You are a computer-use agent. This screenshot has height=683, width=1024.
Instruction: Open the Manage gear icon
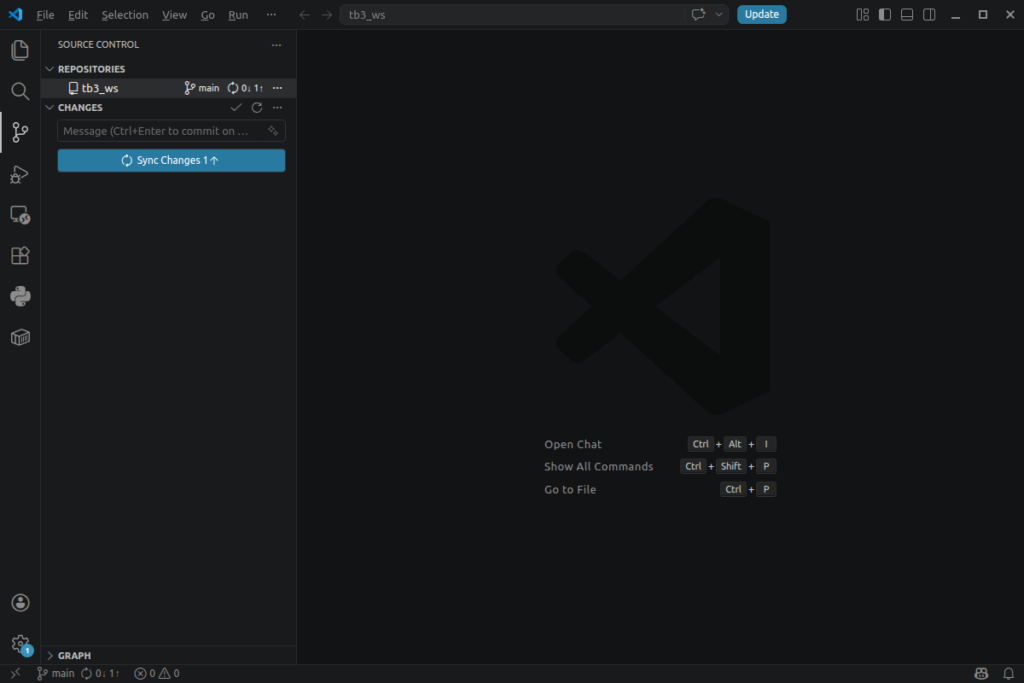point(20,644)
